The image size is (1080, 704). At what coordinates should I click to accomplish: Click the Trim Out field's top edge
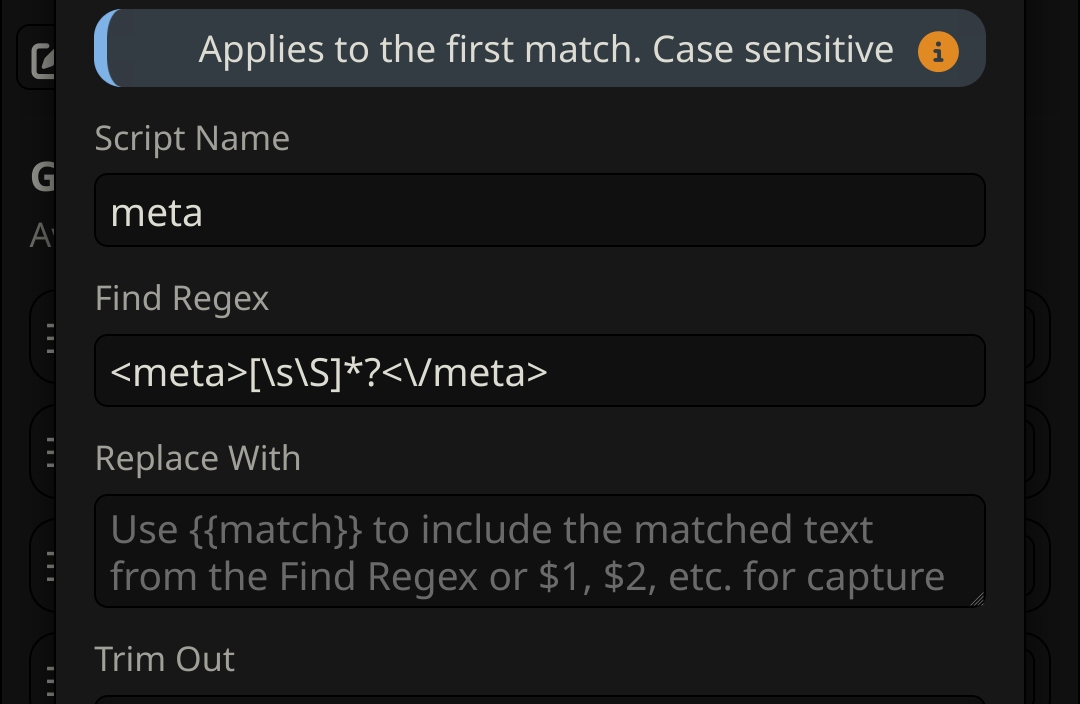tap(539, 699)
